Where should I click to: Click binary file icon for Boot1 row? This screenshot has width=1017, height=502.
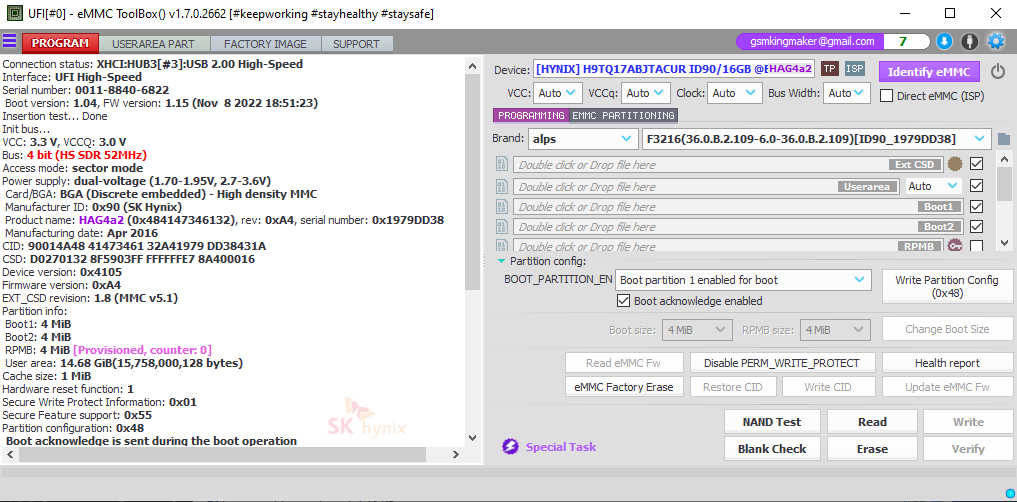pyautogui.click(x=501, y=207)
